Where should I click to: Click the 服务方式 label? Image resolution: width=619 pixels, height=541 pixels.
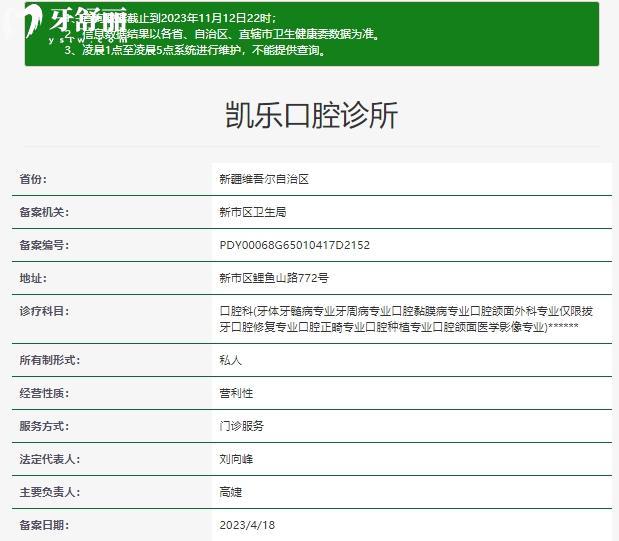(44, 426)
